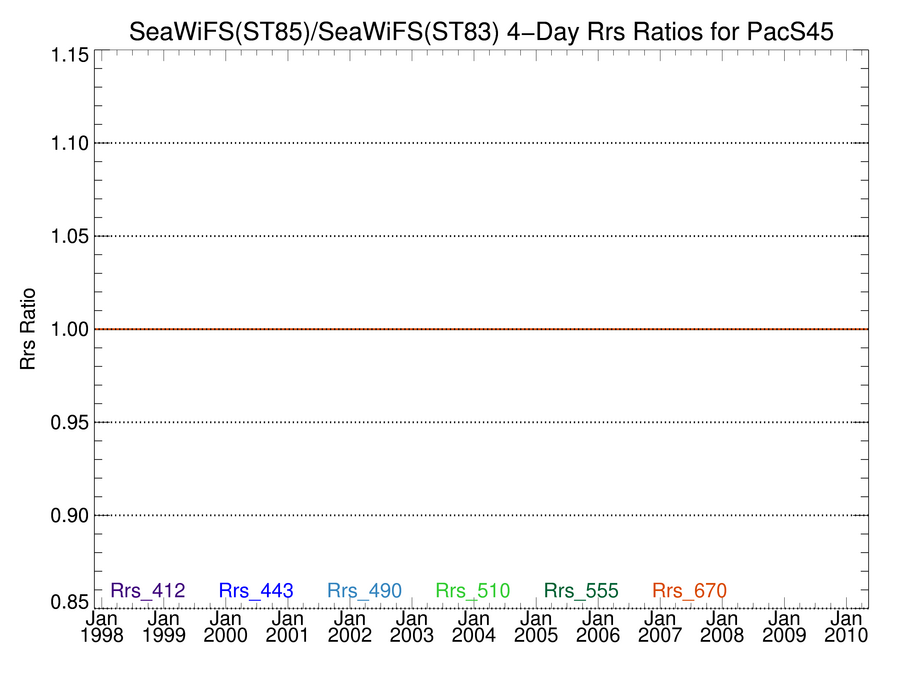Image resolution: width=900 pixels, height=675 pixels.
Task: Click the Jan 2004 x-axis label
Action: 474,627
